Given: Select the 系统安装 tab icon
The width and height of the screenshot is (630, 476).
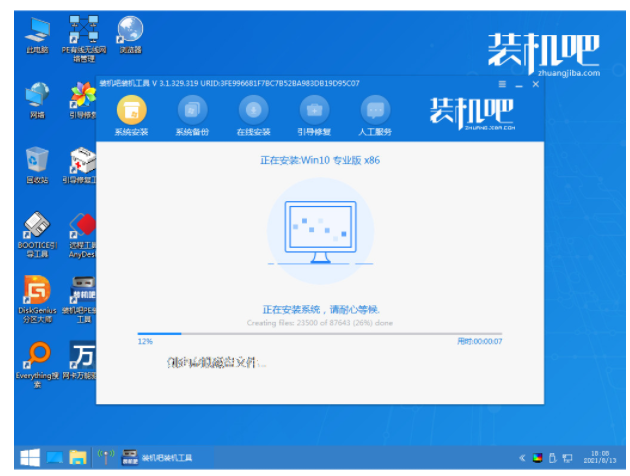Looking at the screenshot, I should [131, 109].
